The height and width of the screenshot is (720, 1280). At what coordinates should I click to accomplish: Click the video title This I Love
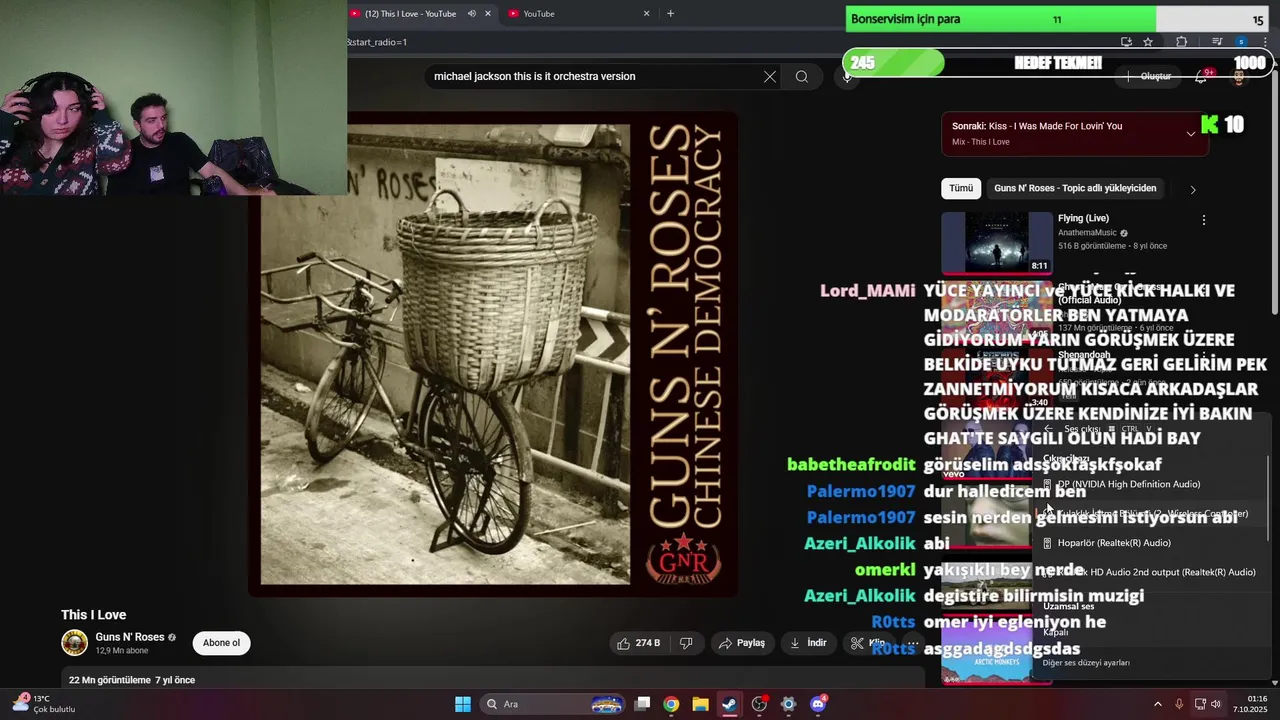pyautogui.click(x=94, y=615)
